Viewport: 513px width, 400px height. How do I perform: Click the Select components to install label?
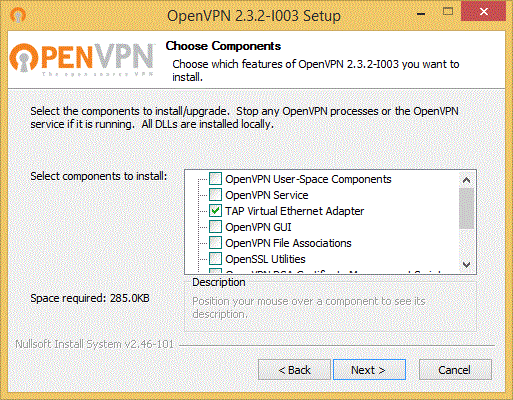[x=99, y=176]
